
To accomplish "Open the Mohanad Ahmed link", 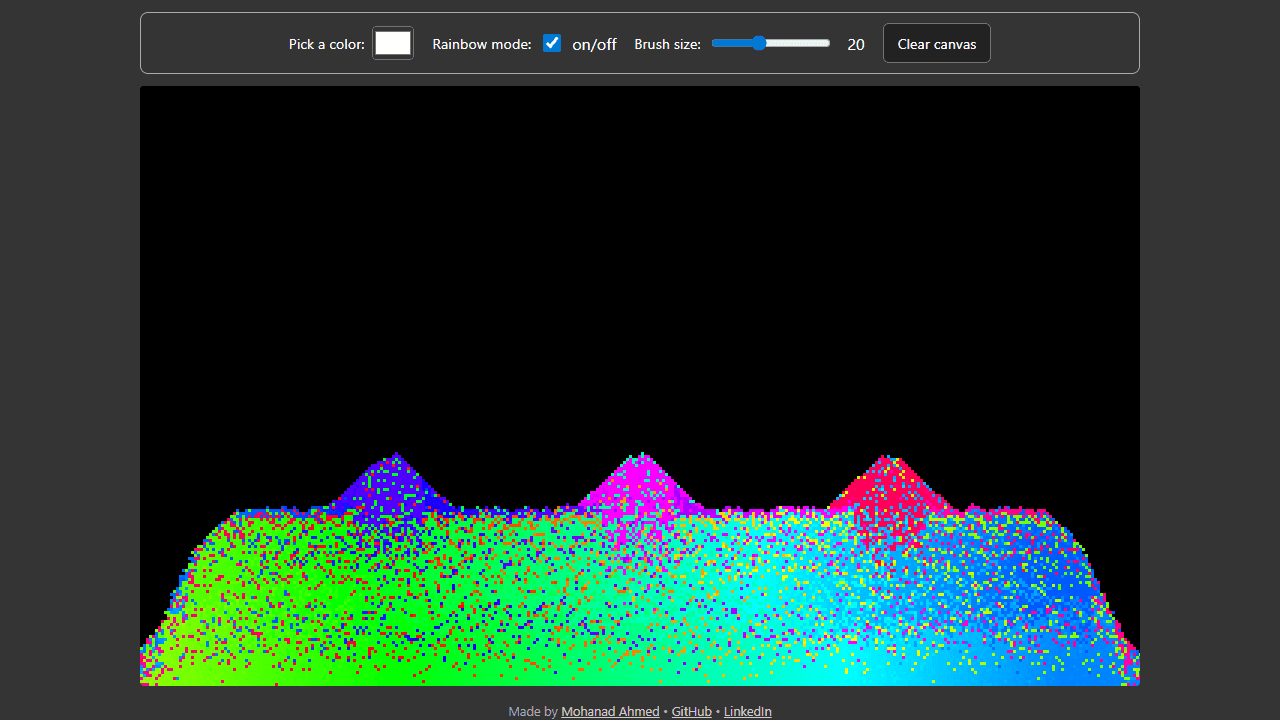I will click(x=610, y=711).
